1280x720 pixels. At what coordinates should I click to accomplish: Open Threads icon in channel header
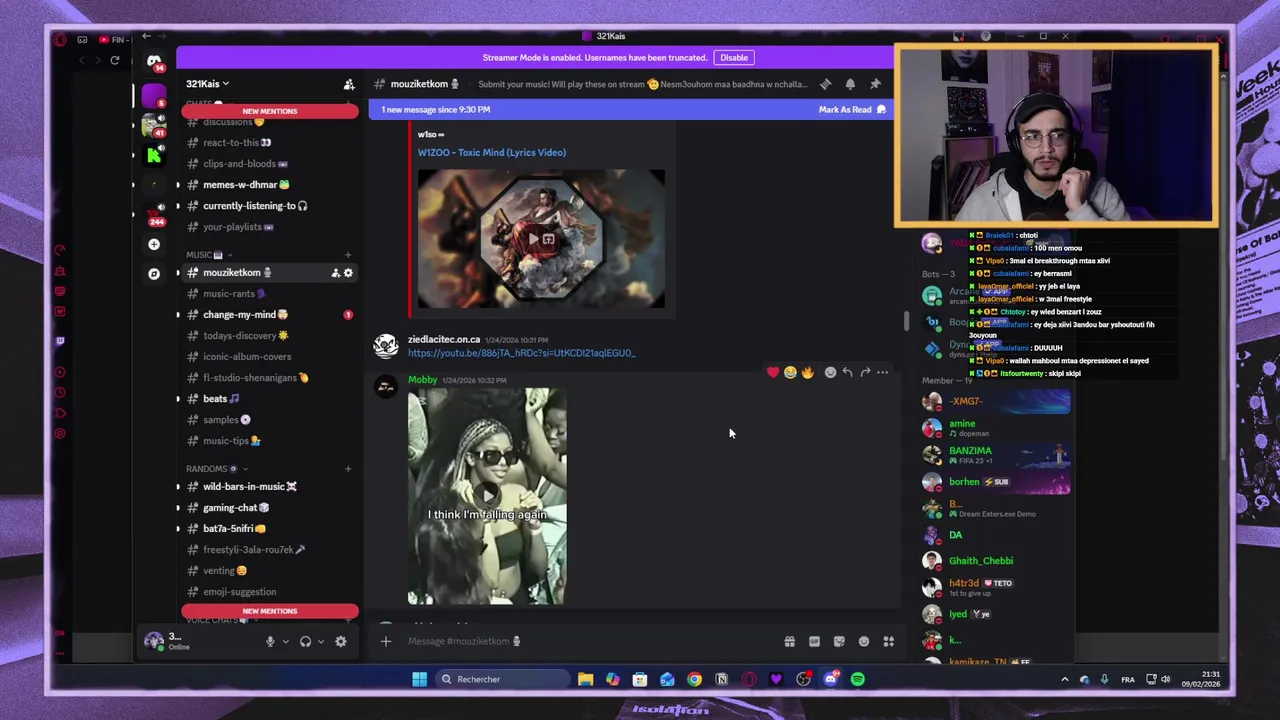point(826,84)
